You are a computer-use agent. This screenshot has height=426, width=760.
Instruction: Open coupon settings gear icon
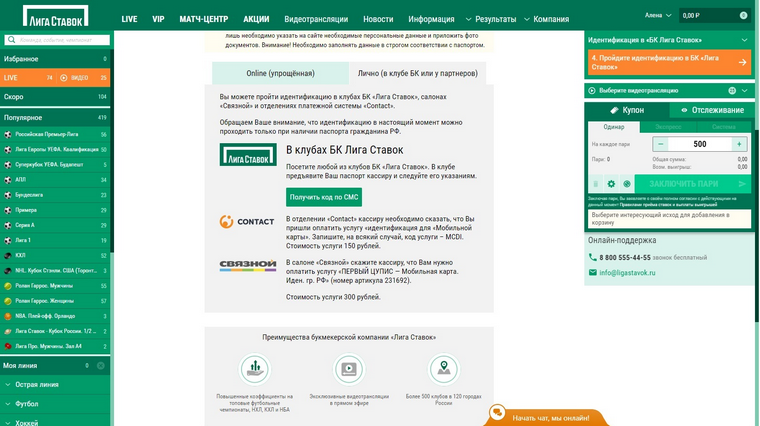[x=611, y=184]
